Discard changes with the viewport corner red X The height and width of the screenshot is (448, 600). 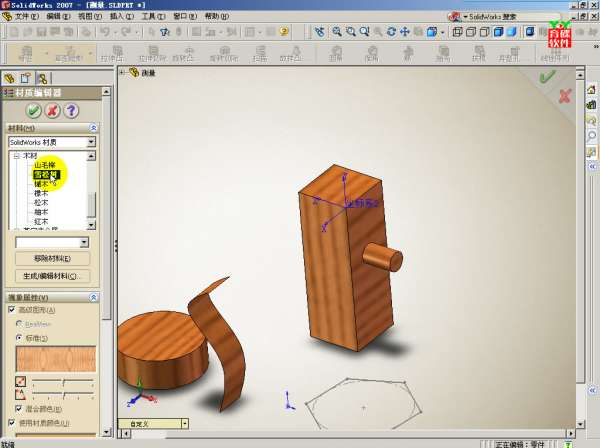tap(565, 96)
